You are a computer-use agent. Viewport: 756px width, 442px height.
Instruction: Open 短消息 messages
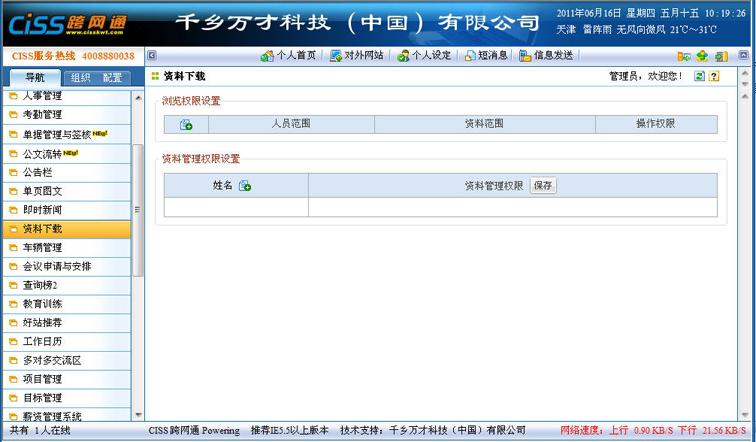[486, 56]
